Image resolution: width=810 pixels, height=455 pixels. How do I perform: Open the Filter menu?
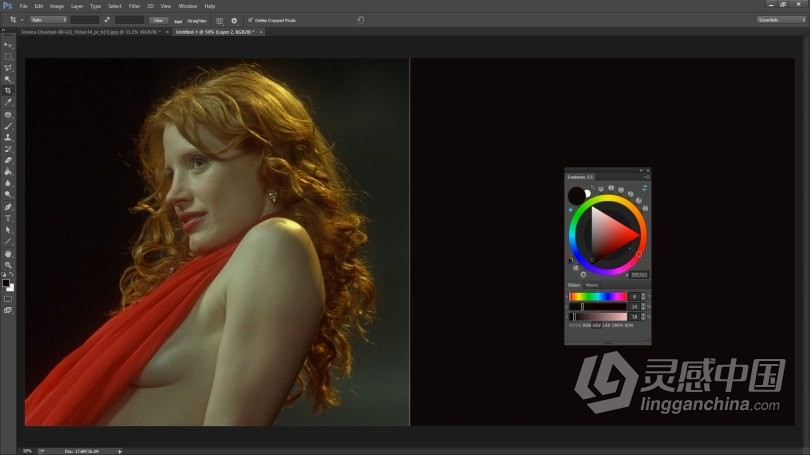134,6
